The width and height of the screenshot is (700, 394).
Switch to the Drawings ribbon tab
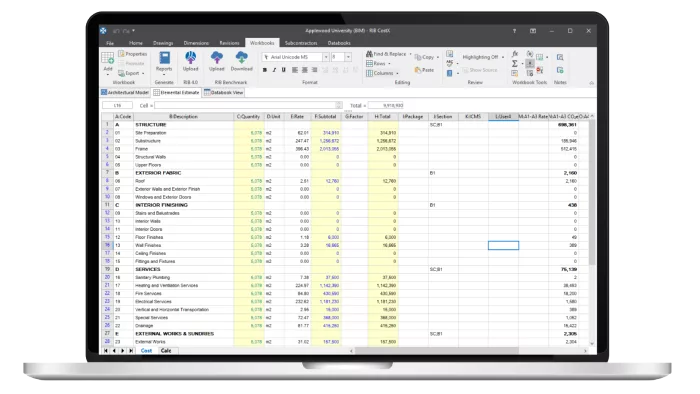163,43
